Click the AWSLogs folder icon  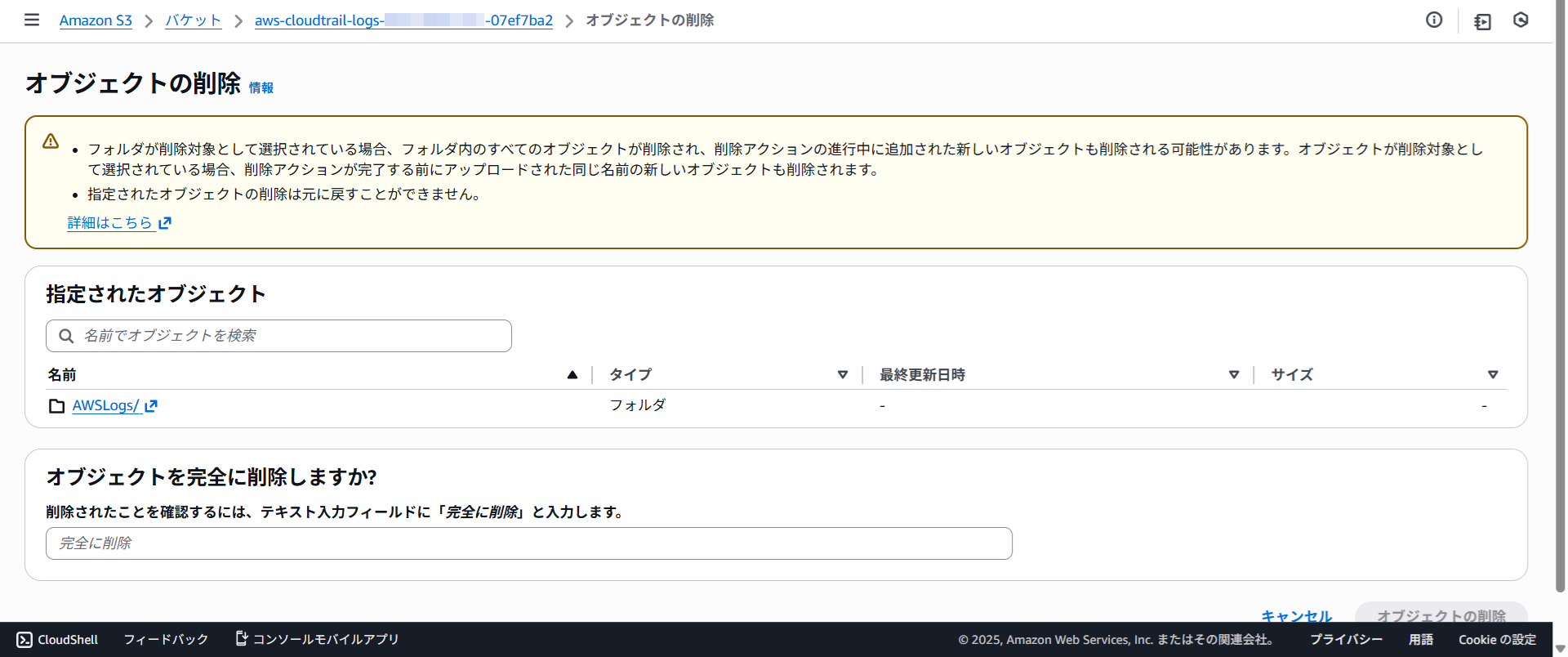pos(56,406)
